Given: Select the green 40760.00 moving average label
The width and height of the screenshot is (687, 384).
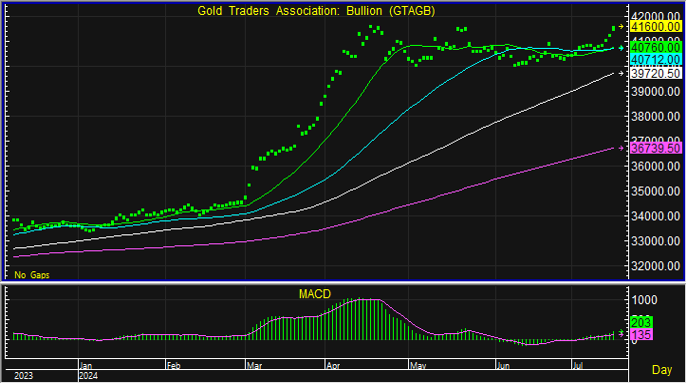Looking at the screenshot, I should (x=655, y=47).
